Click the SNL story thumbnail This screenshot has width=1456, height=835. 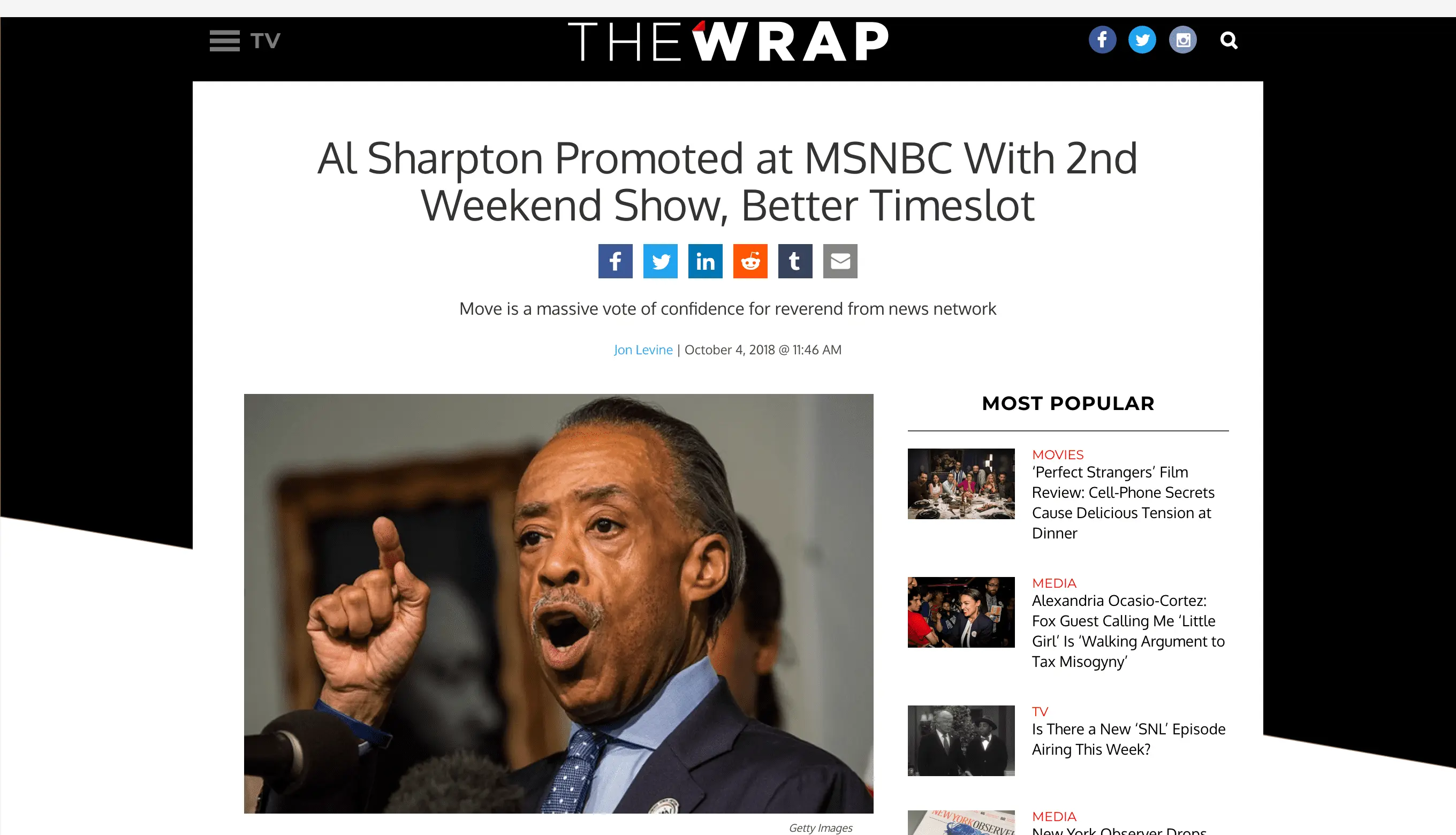[x=961, y=740]
